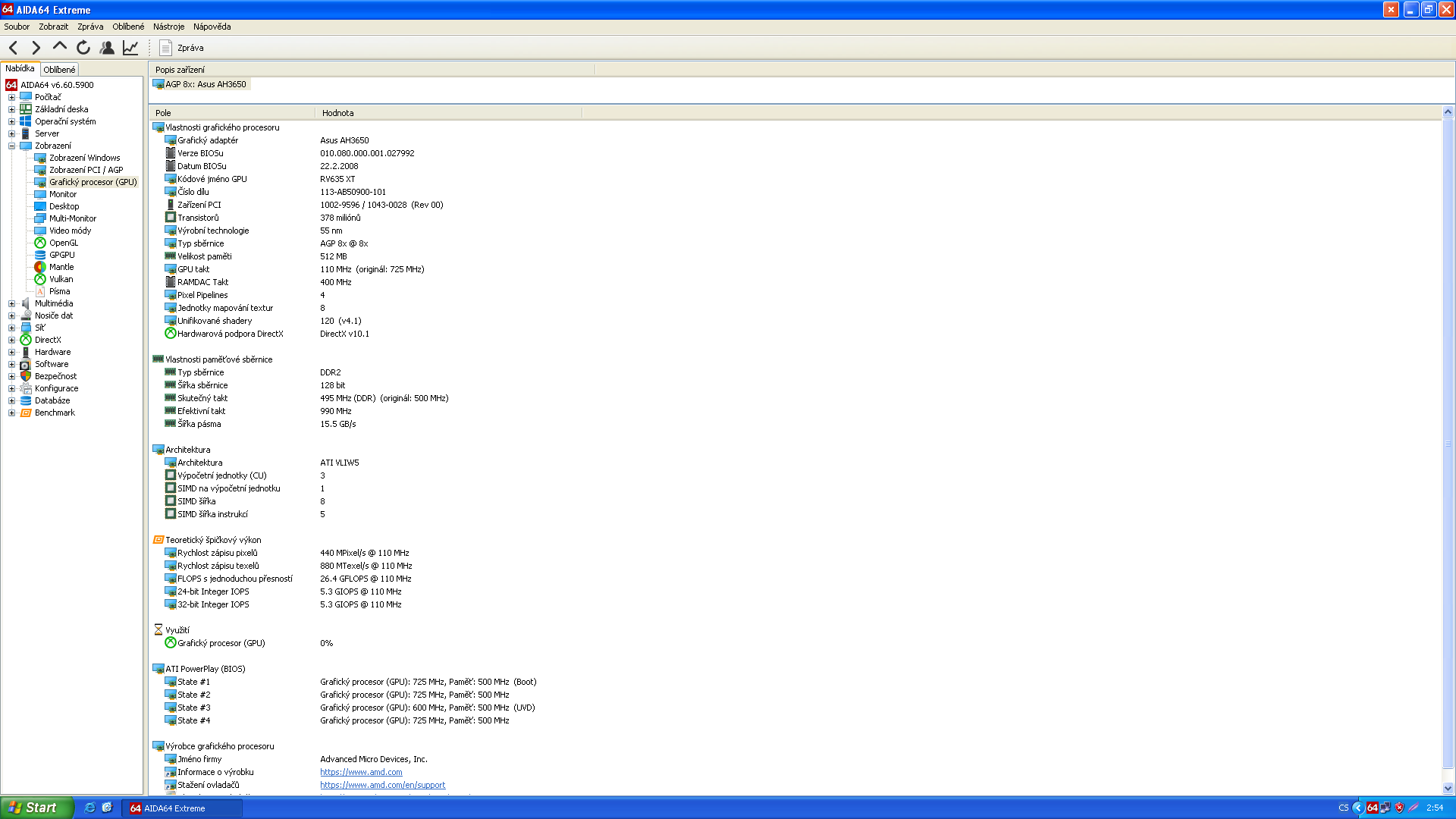Open the Mantle tree item
This screenshot has width=1456, height=819.
coord(61,267)
